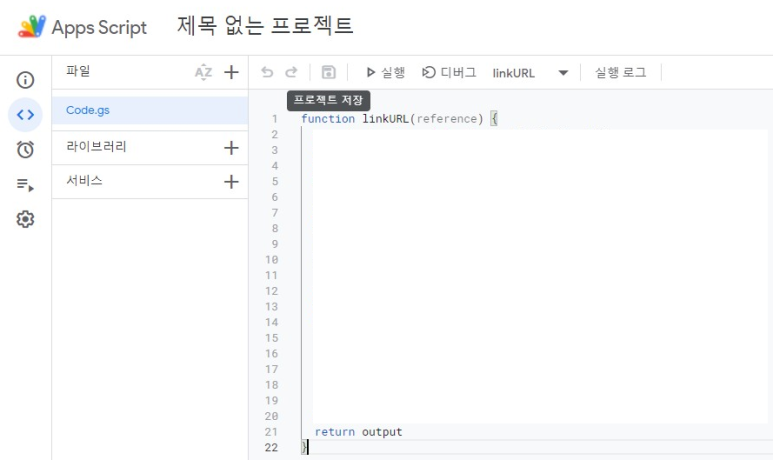Rename the project via 제목 없는 프로젝트 title

265,26
